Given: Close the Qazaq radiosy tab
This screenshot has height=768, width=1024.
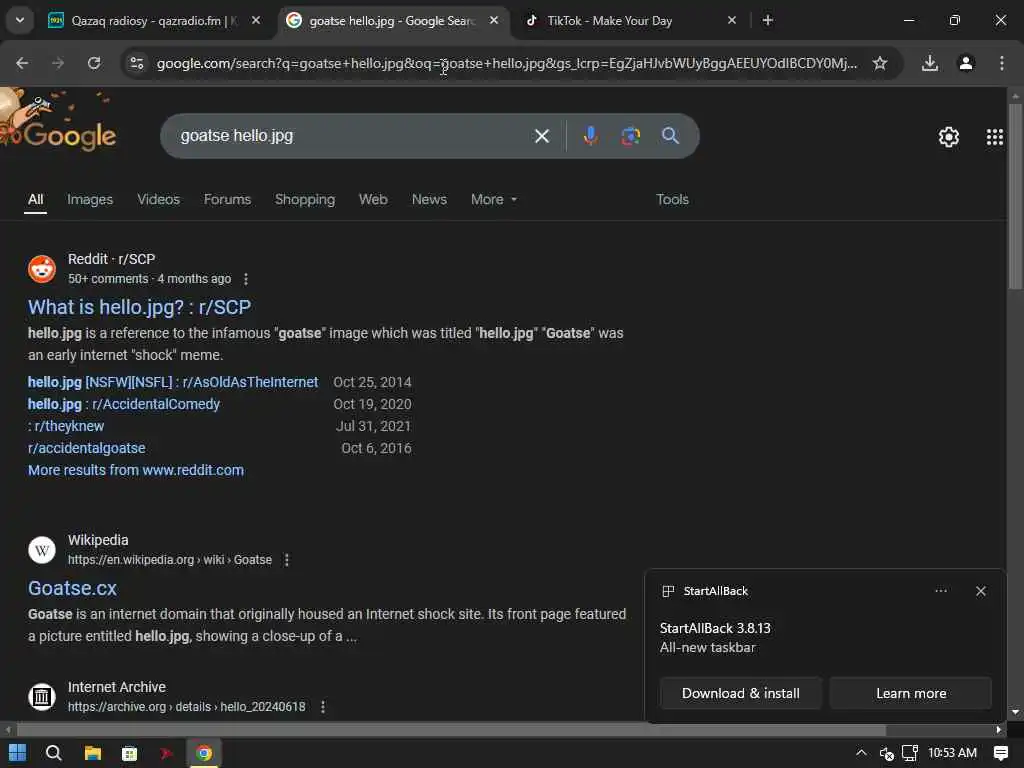Looking at the screenshot, I should pos(256,20).
